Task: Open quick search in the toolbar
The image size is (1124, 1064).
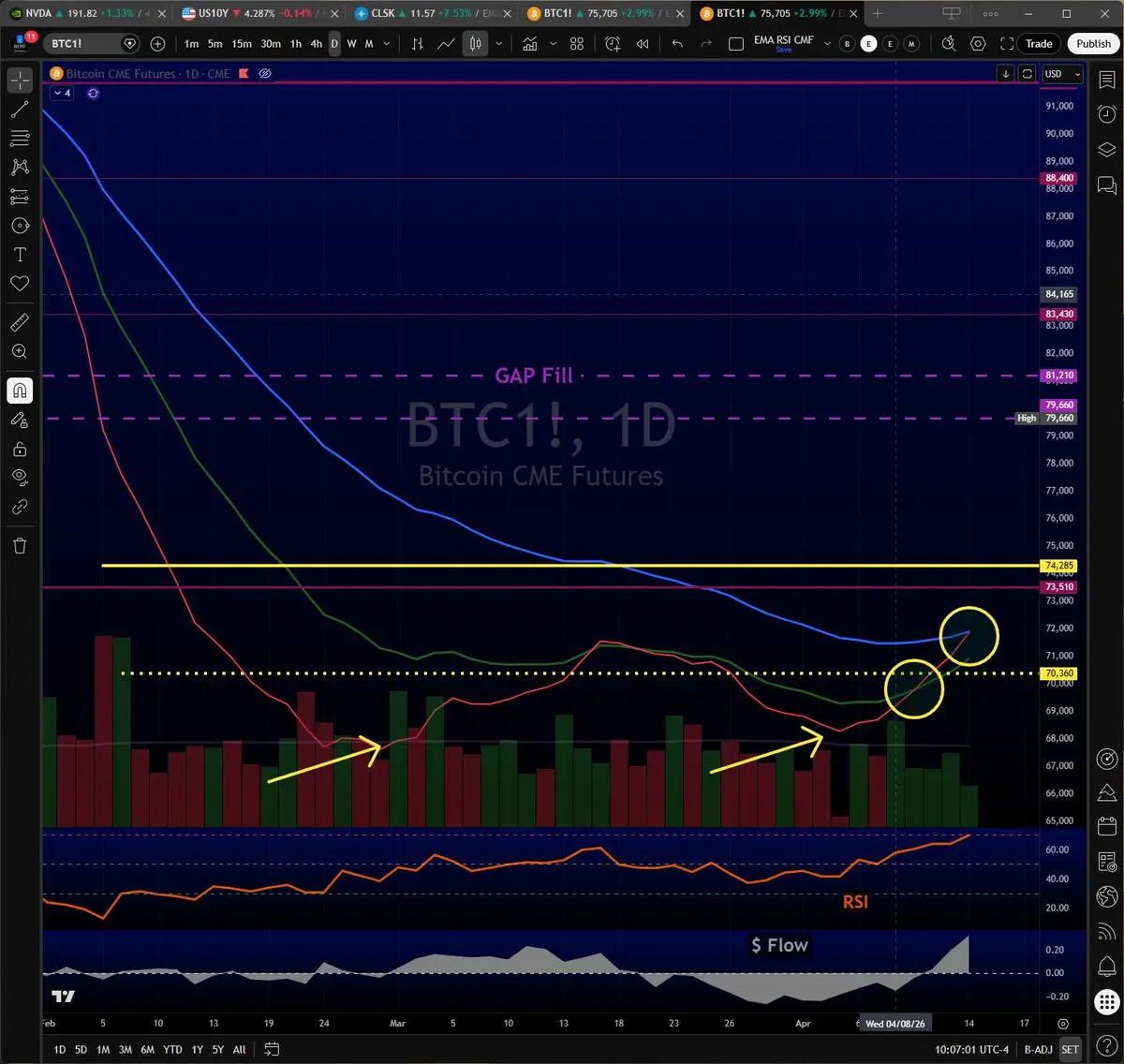Action: pos(948,44)
